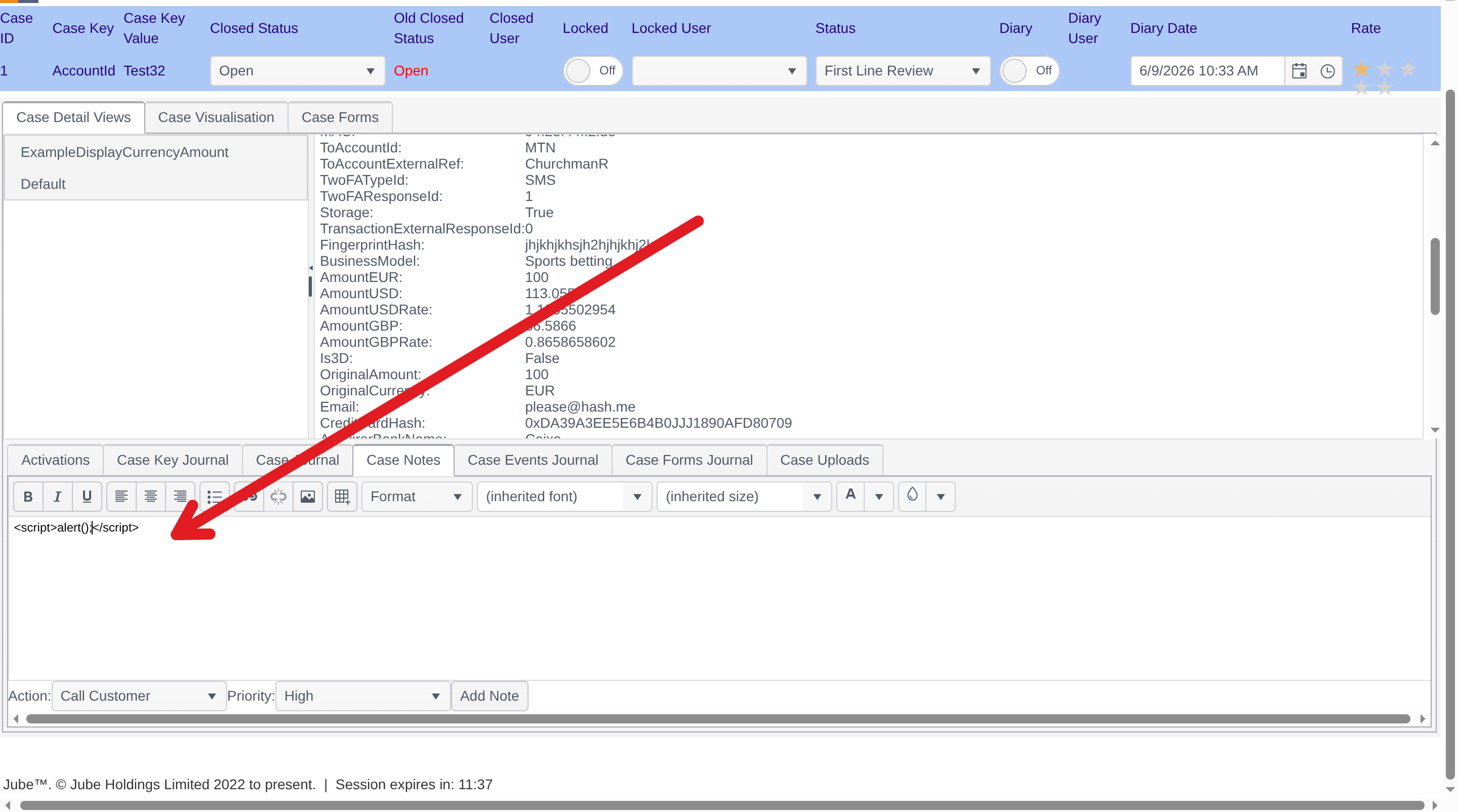Toggle the Locked switch
The image size is (1458, 812).
coord(593,71)
